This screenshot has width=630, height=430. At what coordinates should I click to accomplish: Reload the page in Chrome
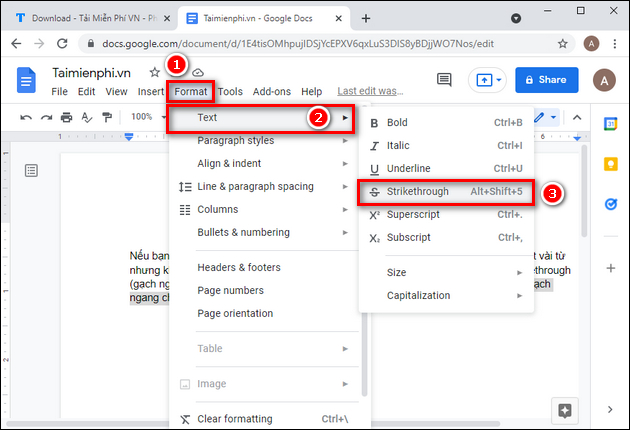point(62,43)
